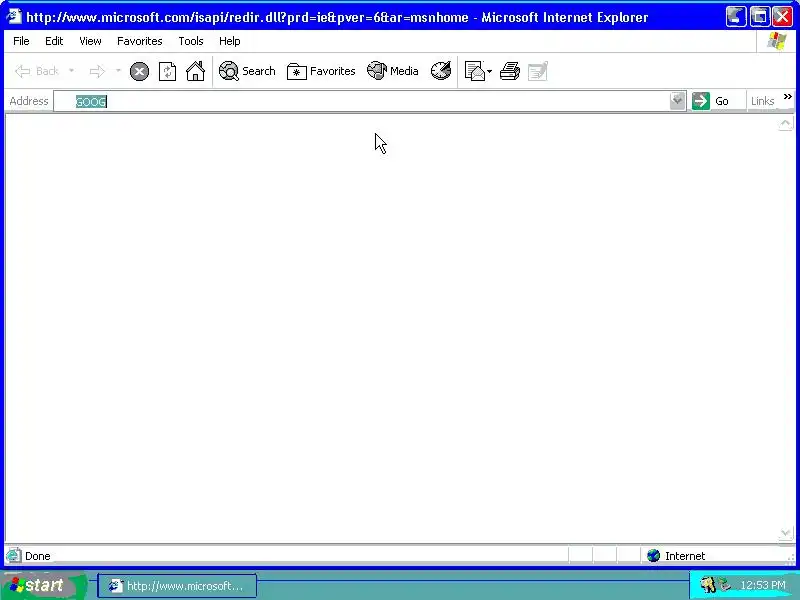Click the vertical scrollbar up arrow
The width and height of the screenshot is (800, 600).
785,123
